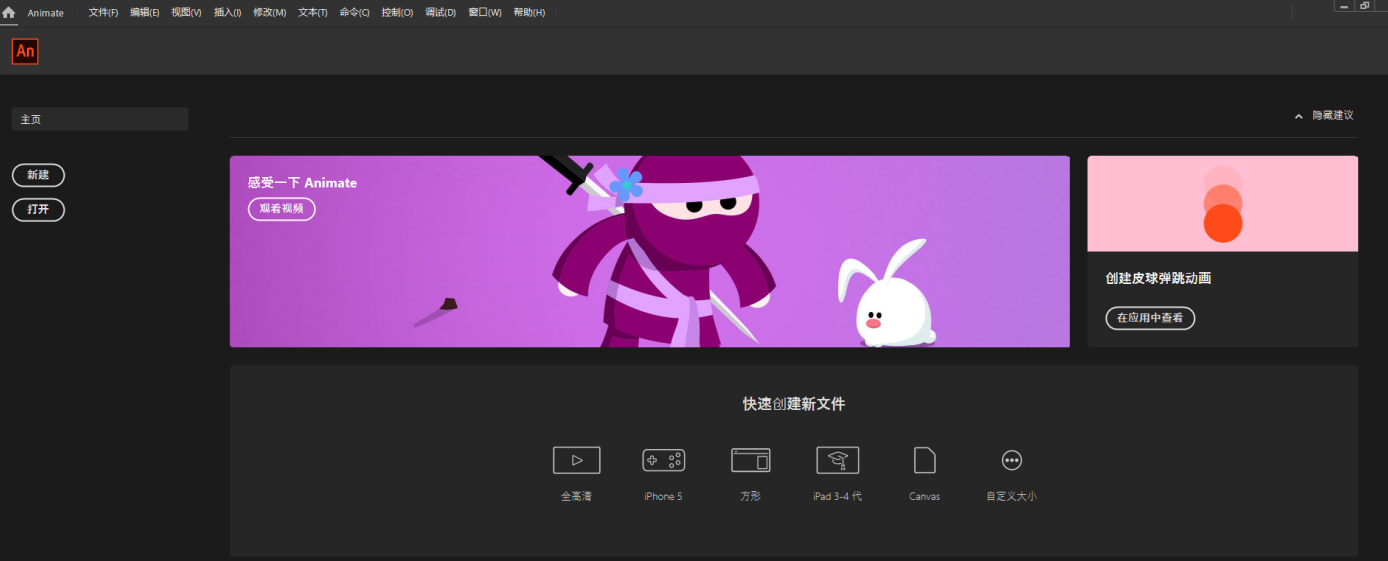Click the bouncing ball tutorial thumbnail

(1223, 203)
